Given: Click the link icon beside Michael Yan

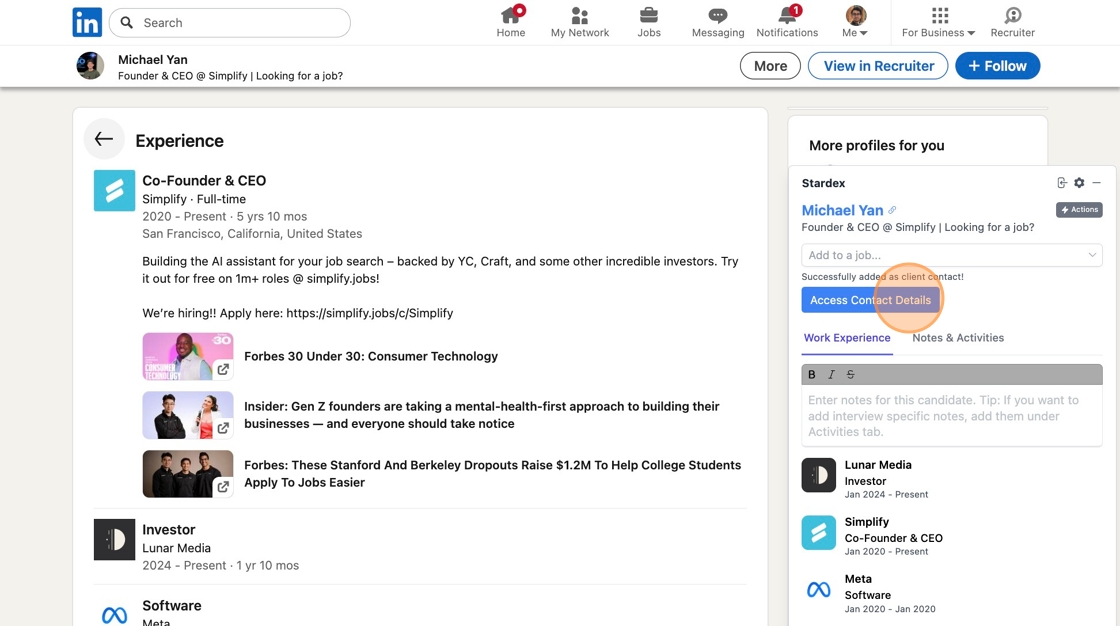Looking at the screenshot, I should (x=893, y=210).
